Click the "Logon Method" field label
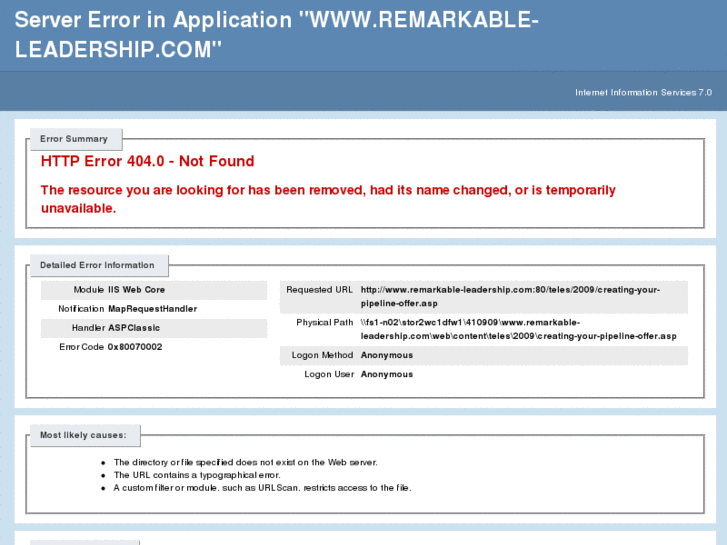The width and height of the screenshot is (727, 545). [322, 355]
